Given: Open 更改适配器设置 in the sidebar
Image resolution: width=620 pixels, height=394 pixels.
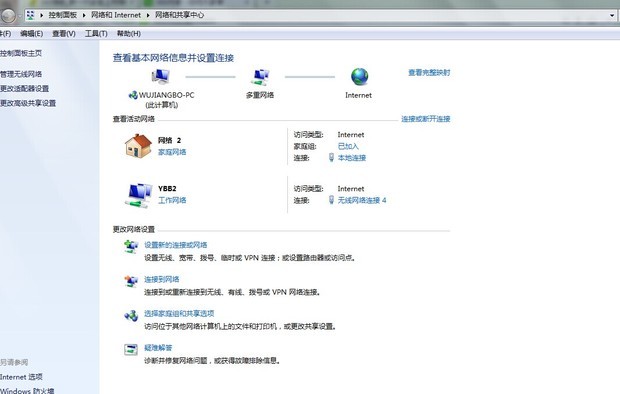Looking at the screenshot, I should tap(24, 89).
